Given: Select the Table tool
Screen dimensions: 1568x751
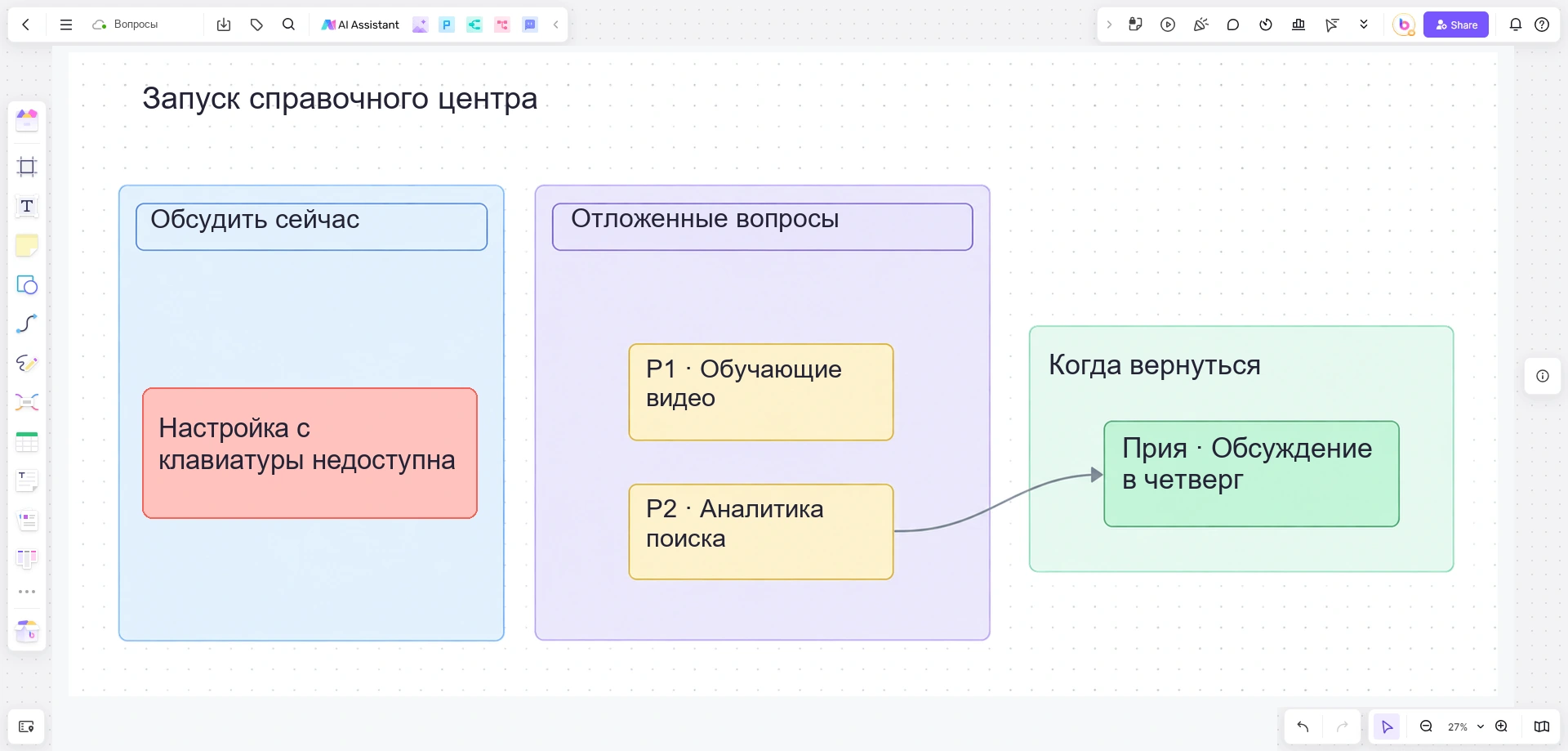Looking at the screenshot, I should click(x=27, y=442).
